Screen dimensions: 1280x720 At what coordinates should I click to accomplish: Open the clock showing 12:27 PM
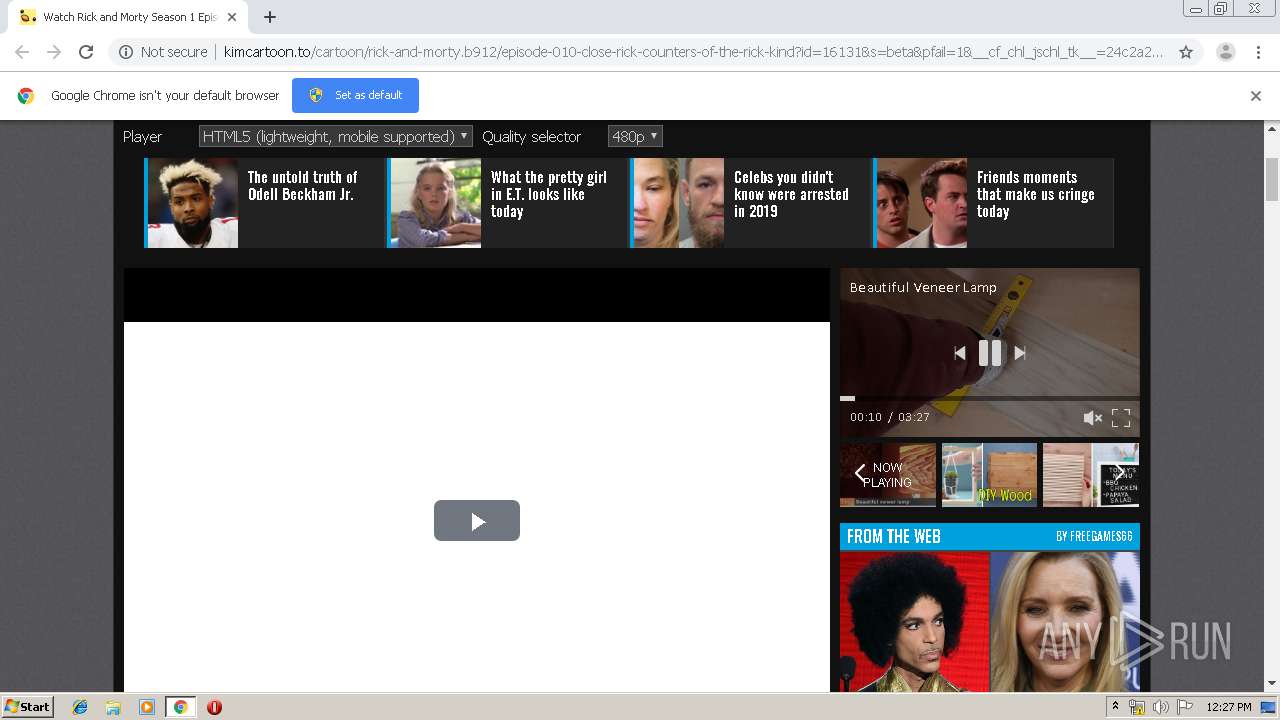(x=1229, y=707)
